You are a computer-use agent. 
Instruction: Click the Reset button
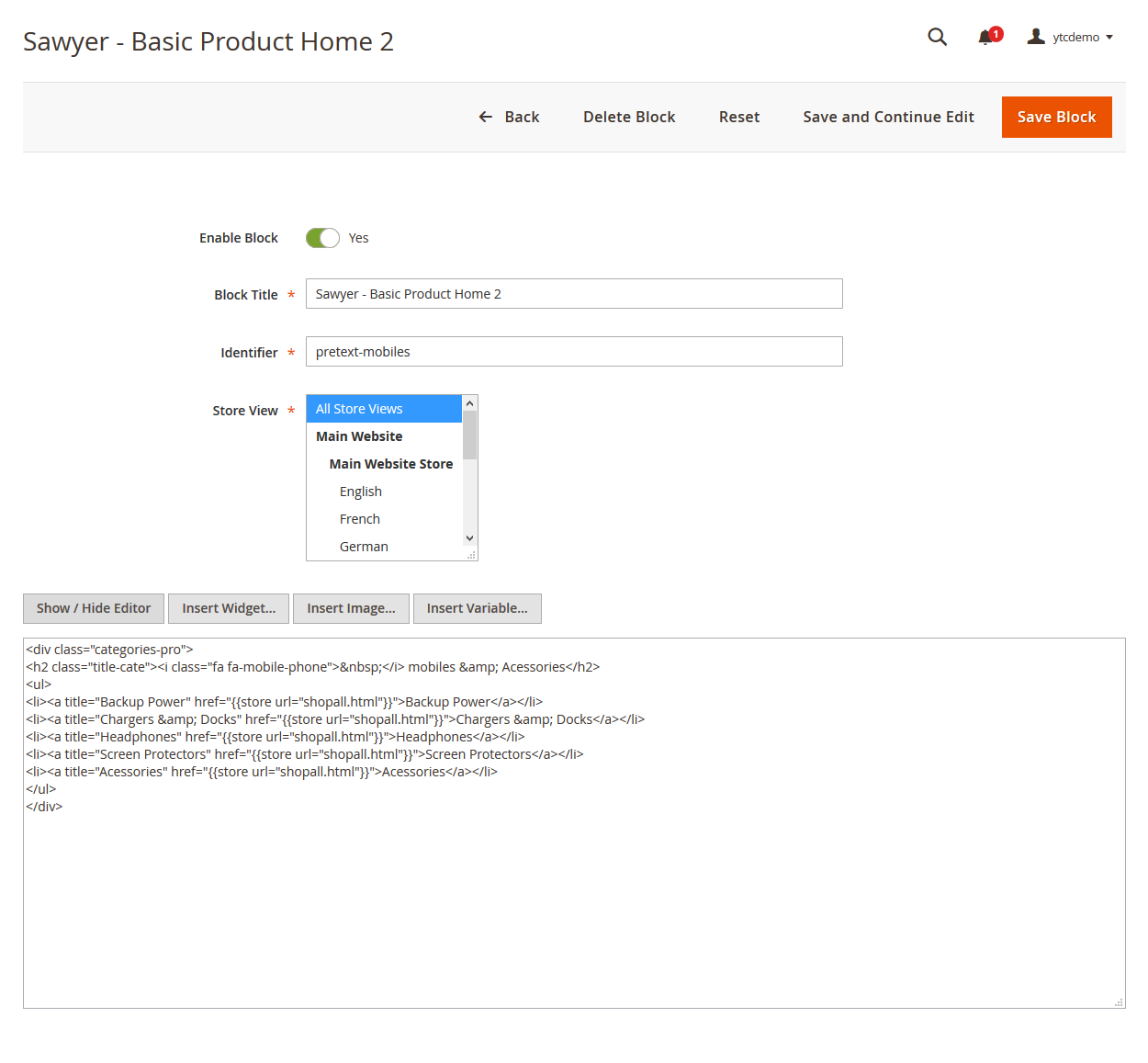click(x=739, y=117)
